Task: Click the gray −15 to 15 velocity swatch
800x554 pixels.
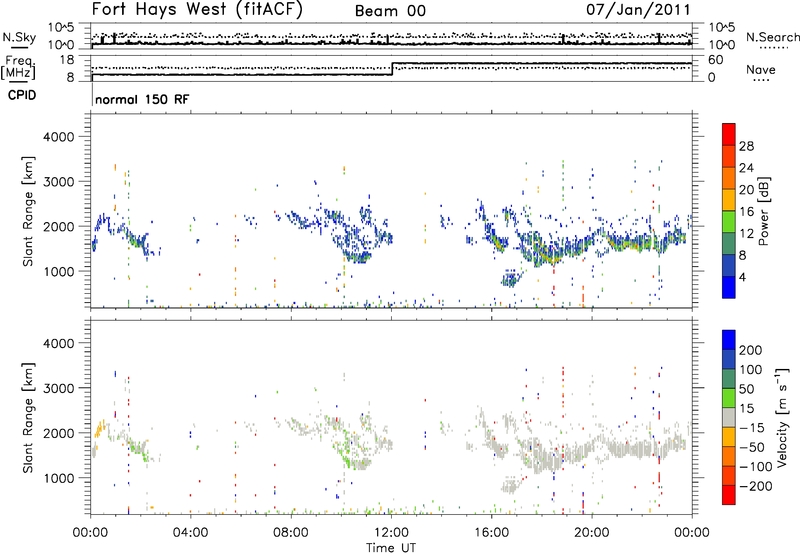Action: click(x=729, y=417)
